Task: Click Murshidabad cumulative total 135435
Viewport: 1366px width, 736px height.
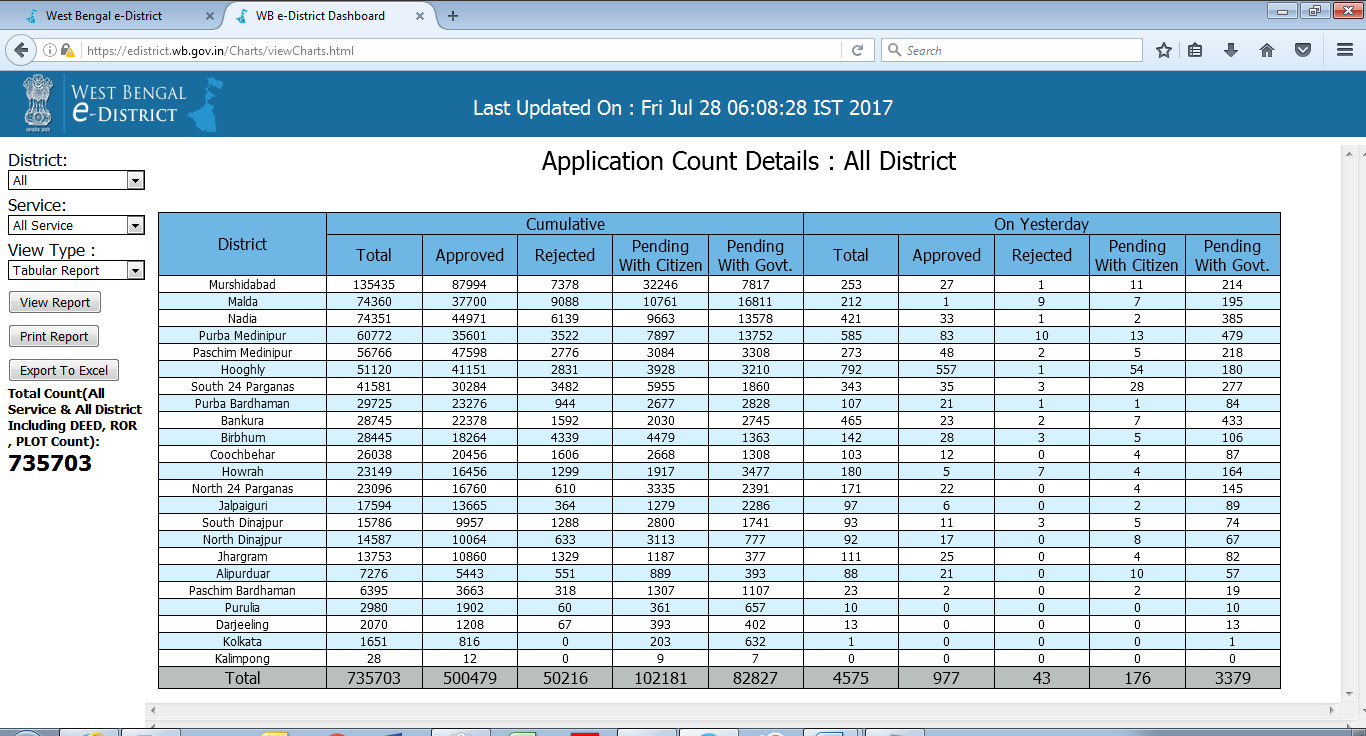Action: click(374, 285)
